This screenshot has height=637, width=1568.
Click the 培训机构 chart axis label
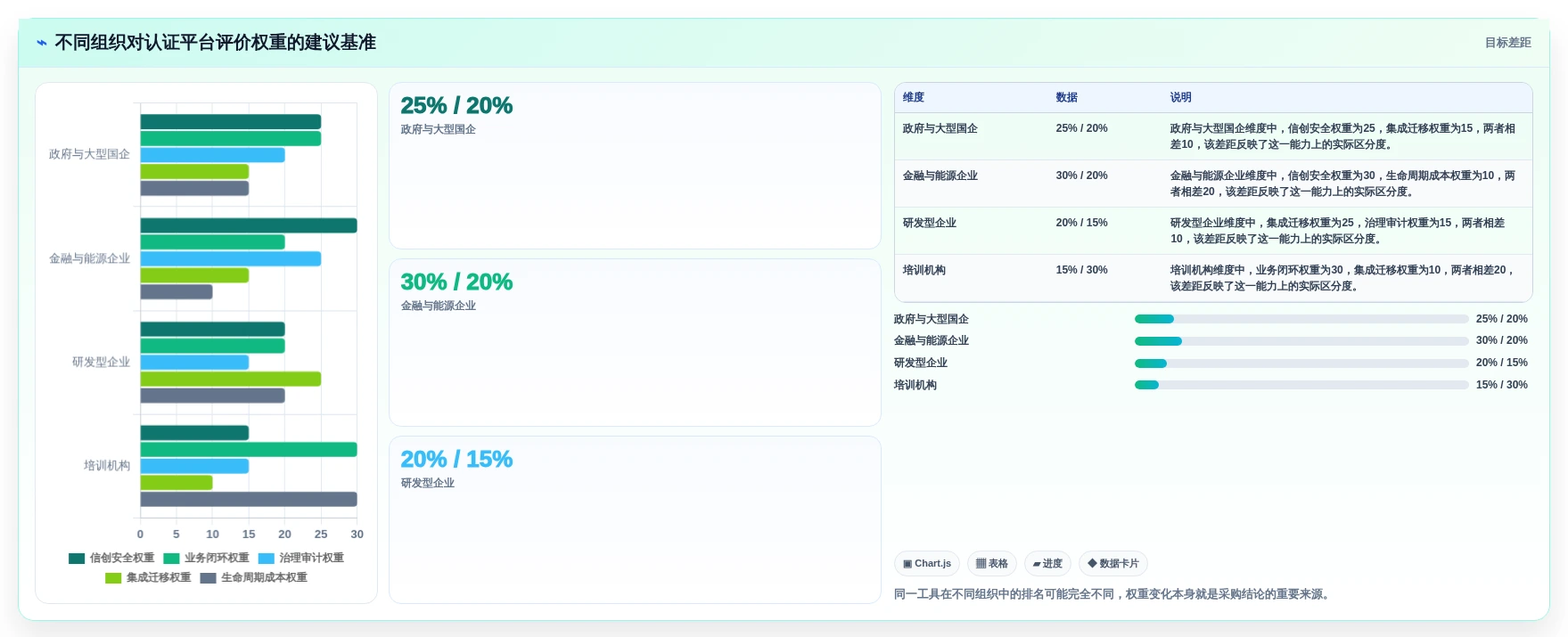click(x=107, y=465)
